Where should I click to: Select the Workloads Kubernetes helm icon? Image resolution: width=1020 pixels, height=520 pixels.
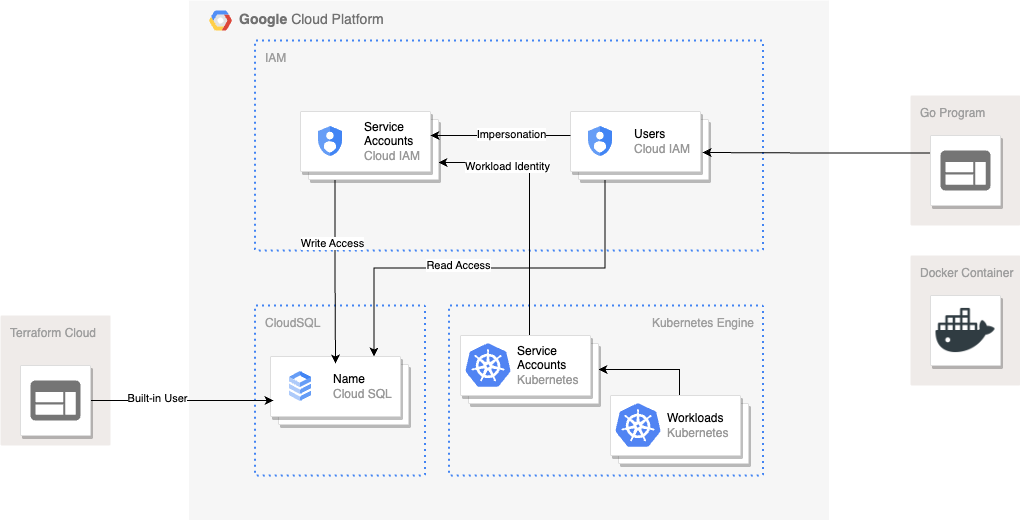point(638,426)
